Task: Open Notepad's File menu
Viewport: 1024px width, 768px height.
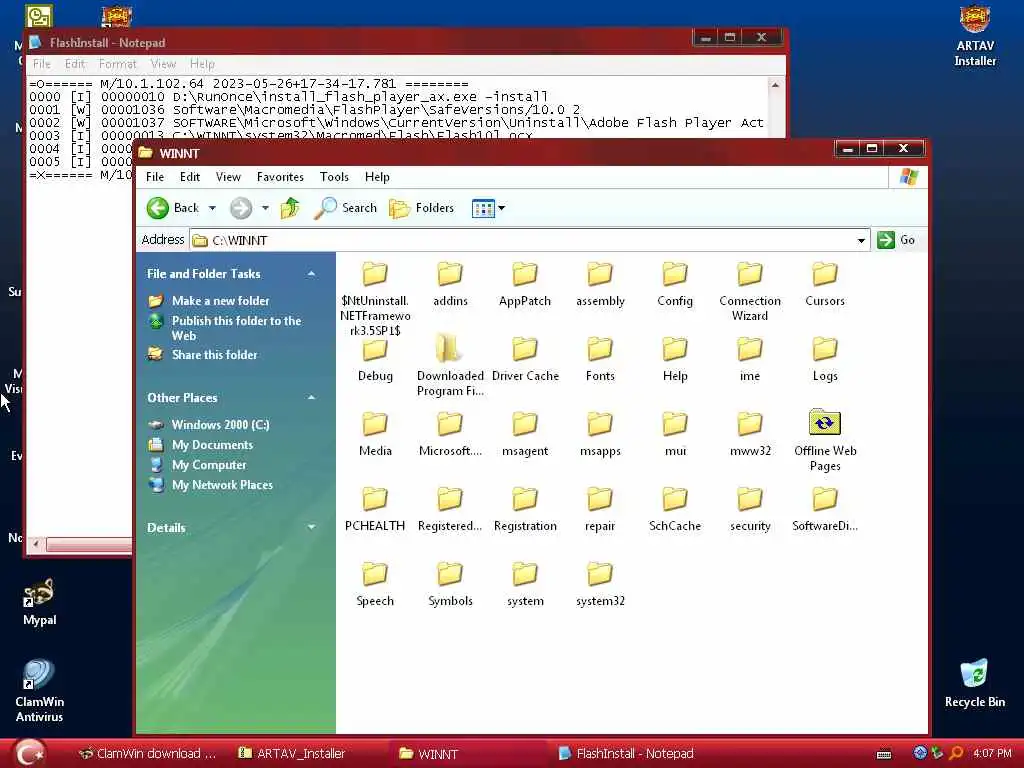Action: pos(41,64)
